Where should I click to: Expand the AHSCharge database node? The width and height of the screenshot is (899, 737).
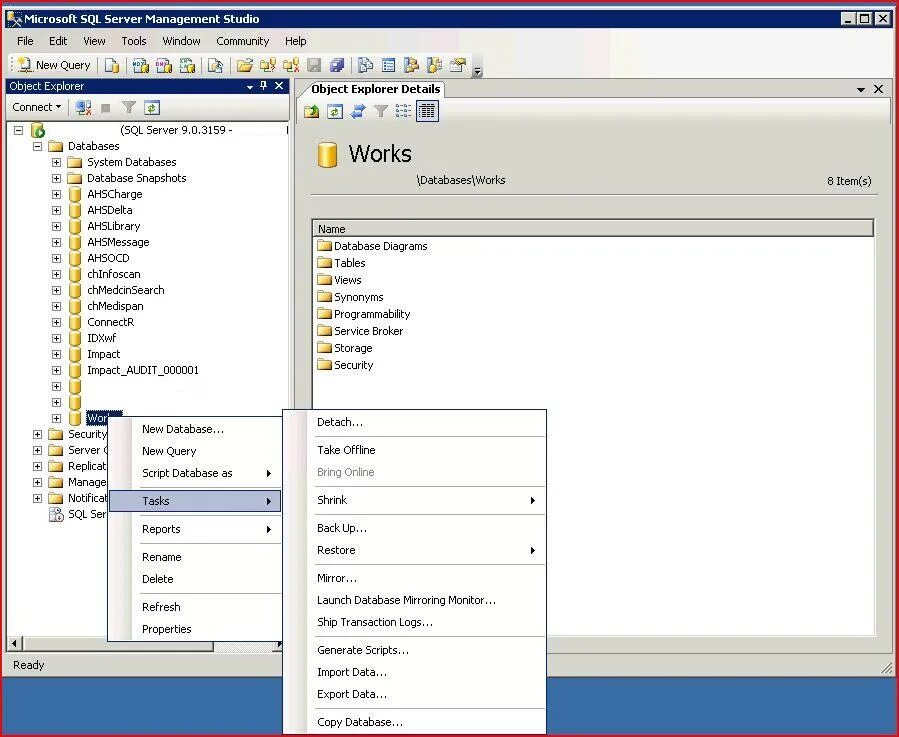pyautogui.click(x=56, y=194)
